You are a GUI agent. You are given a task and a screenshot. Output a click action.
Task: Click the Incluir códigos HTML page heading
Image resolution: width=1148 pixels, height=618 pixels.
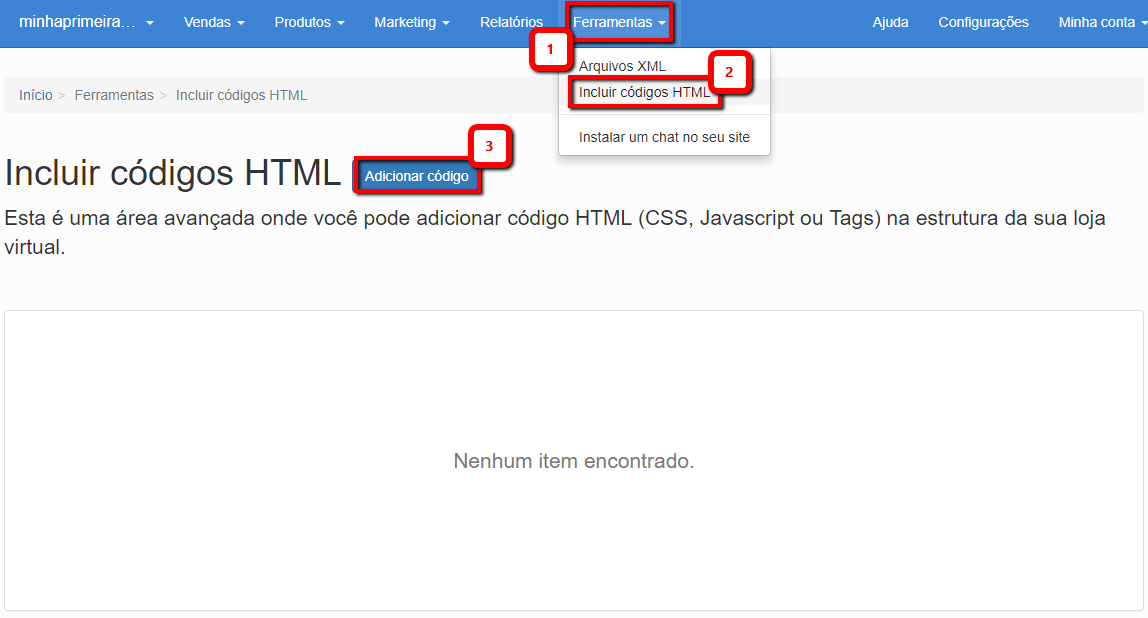coord(173,174)
